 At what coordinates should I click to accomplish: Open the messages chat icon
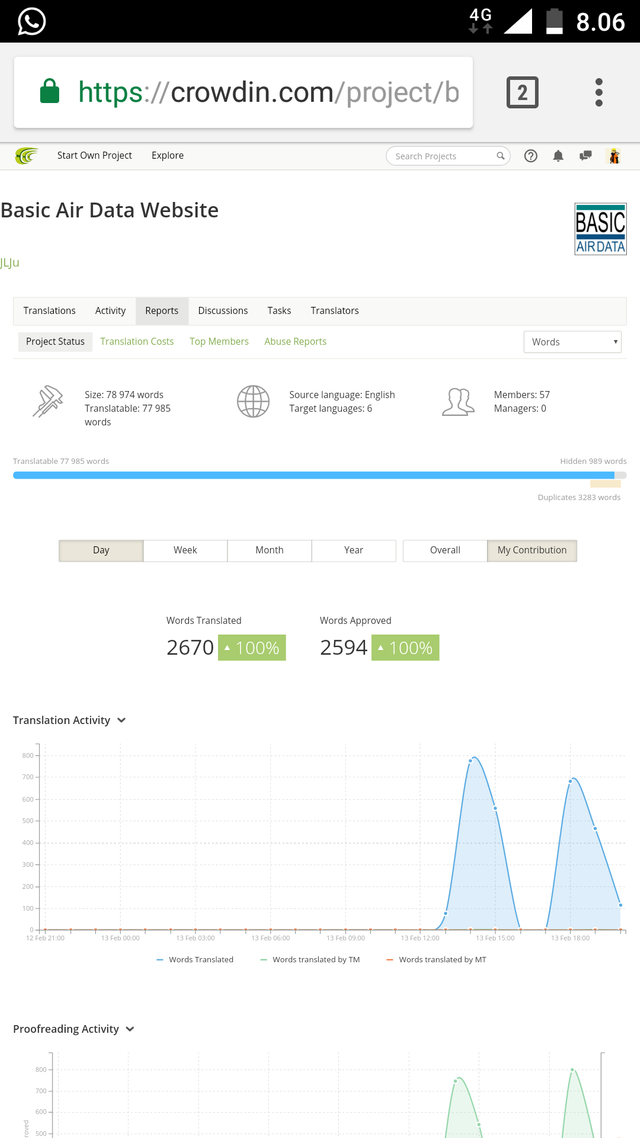pyautogui.click(x=586, y=155)
